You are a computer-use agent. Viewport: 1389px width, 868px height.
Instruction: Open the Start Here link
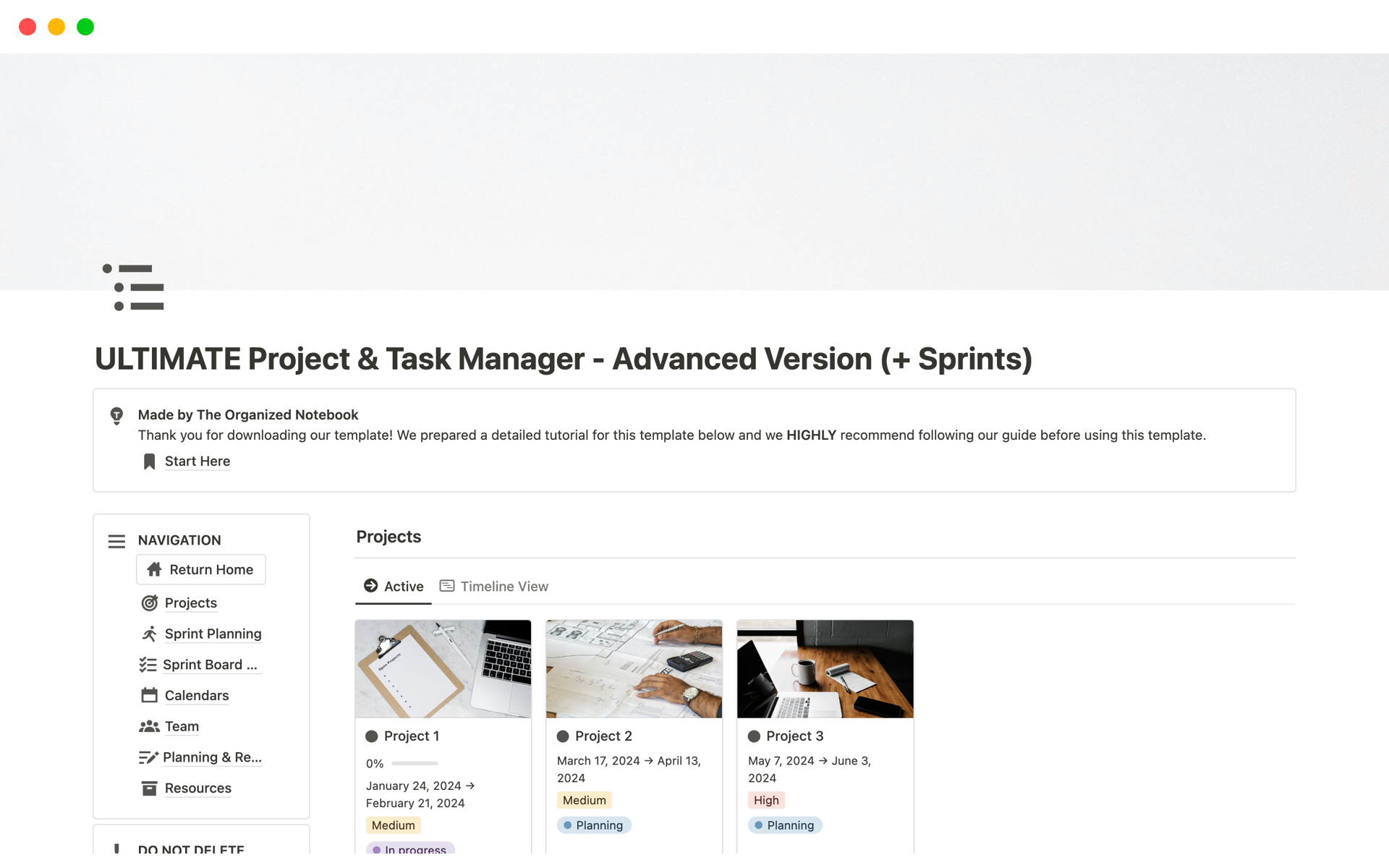pyautogui.click(x=197, y=461)
